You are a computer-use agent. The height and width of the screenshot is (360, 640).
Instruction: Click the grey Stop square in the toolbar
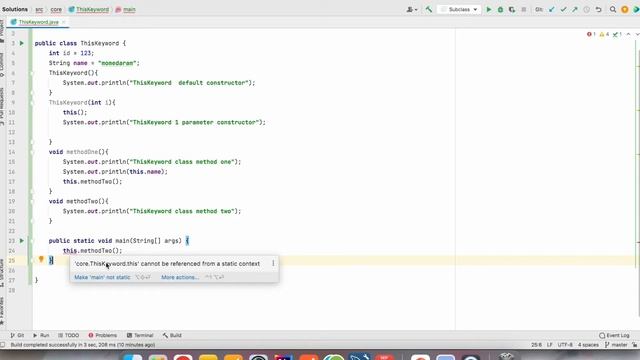tap(524, 9)
